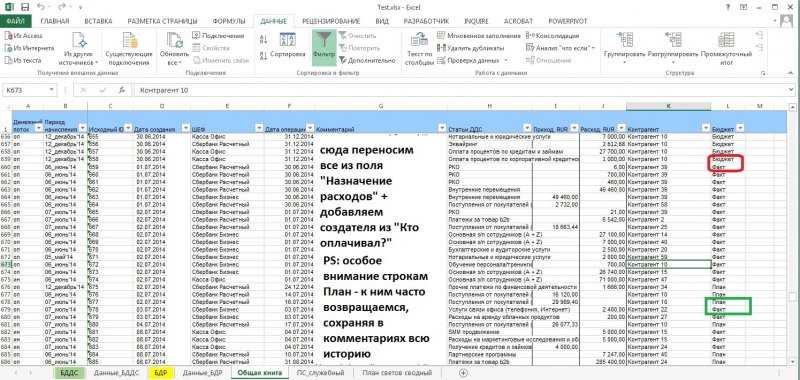Click Удалить дубликаты
The image size is (800, 380).
point(471,47)
